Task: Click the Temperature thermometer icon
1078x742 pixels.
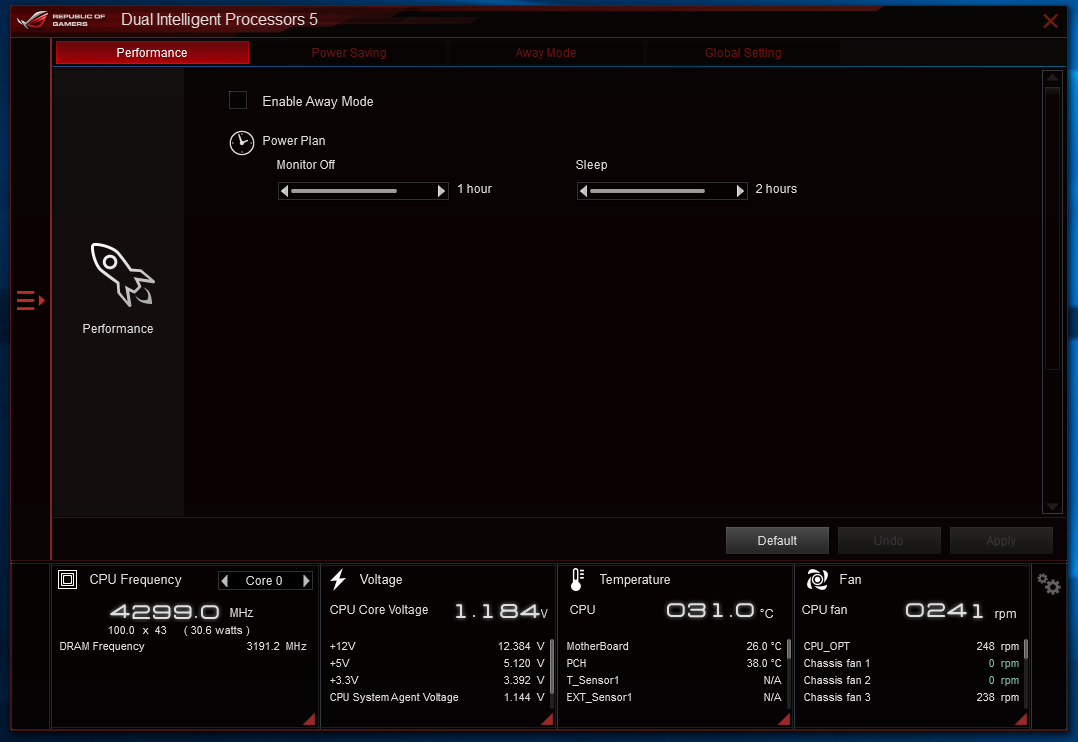Action: click(577, 580)
